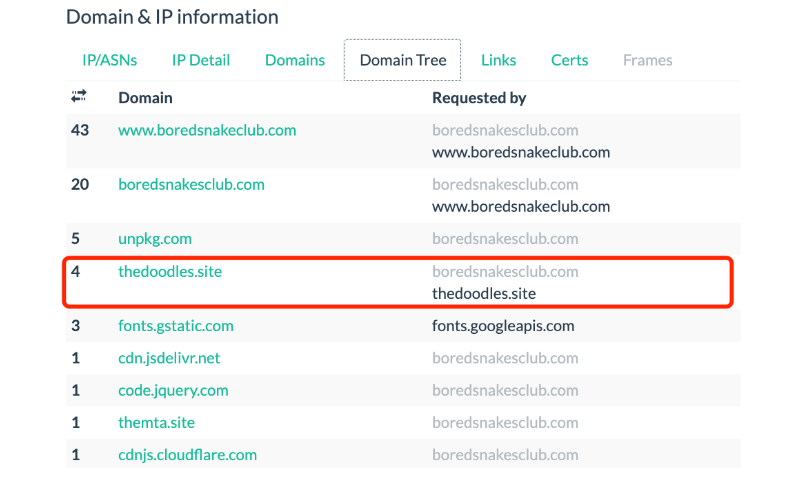Viewport: 807px width, 503px height.
Task: Click the fonts.gstatic.com domain link
Action: point(176,326)
